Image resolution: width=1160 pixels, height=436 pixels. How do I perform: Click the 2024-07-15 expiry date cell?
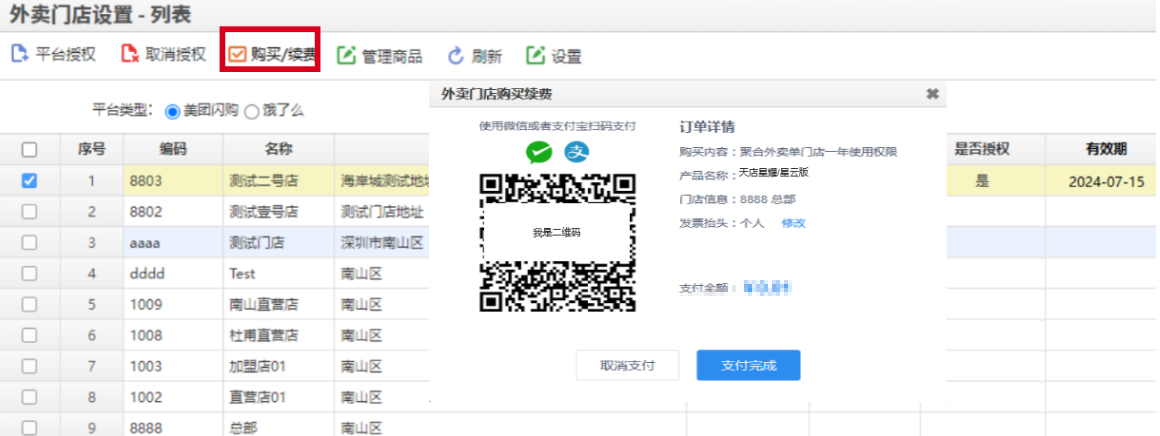click(1101, 181)
